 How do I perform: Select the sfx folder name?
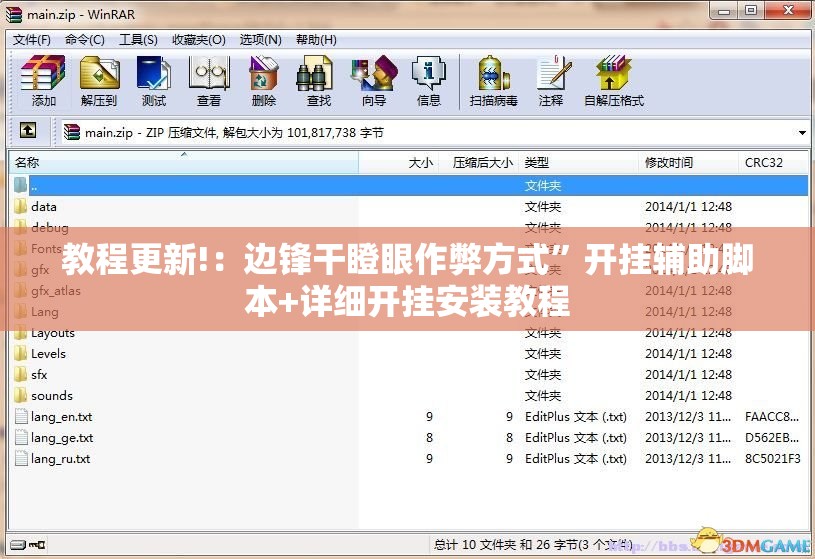[39, 374]
